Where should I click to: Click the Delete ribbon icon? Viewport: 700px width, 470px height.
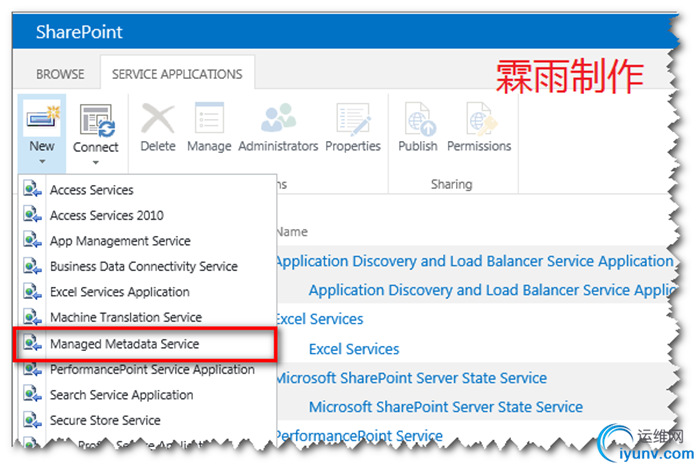[158, 119]
